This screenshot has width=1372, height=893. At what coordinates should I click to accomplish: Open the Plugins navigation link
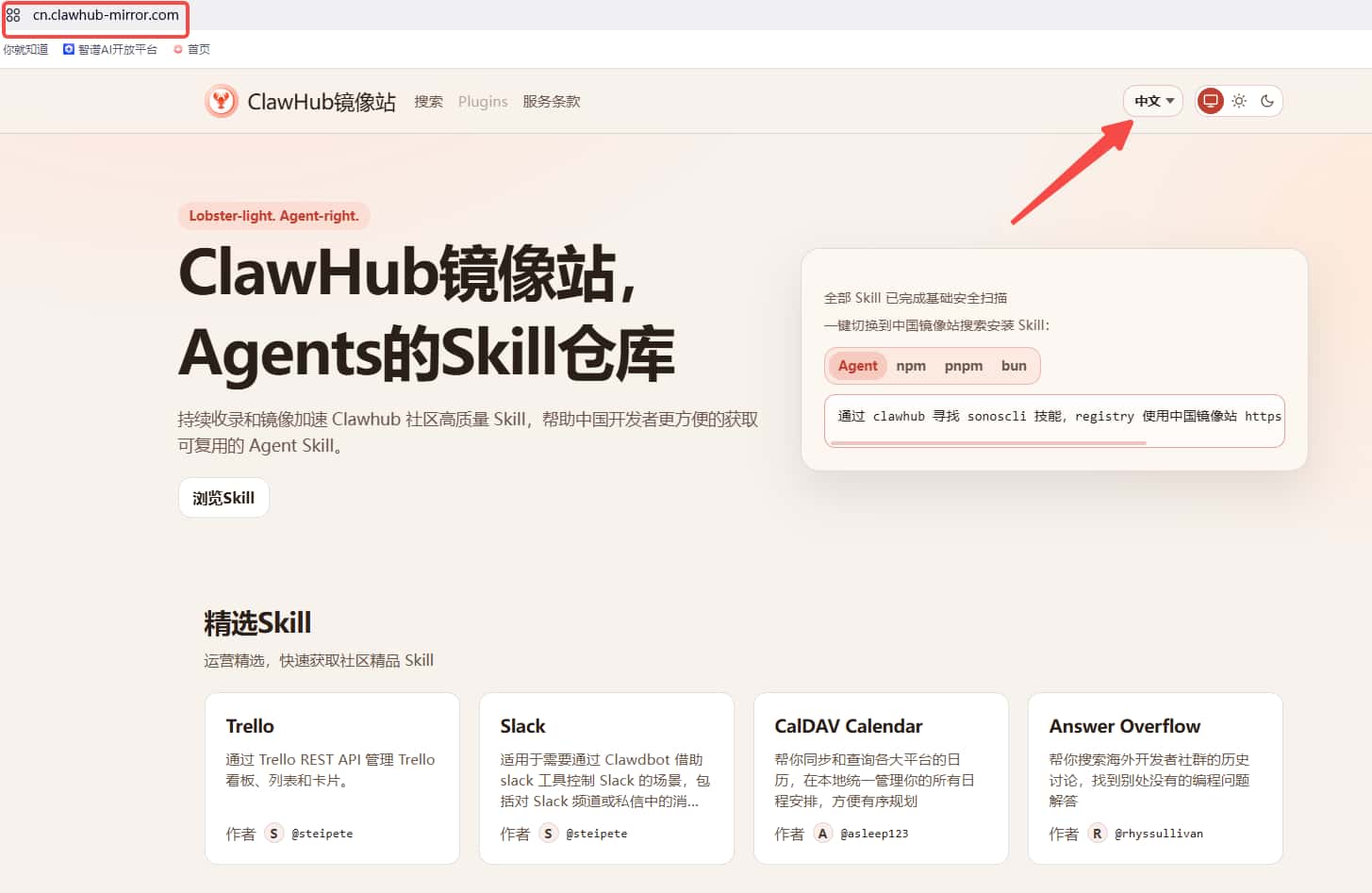(483, 101)
